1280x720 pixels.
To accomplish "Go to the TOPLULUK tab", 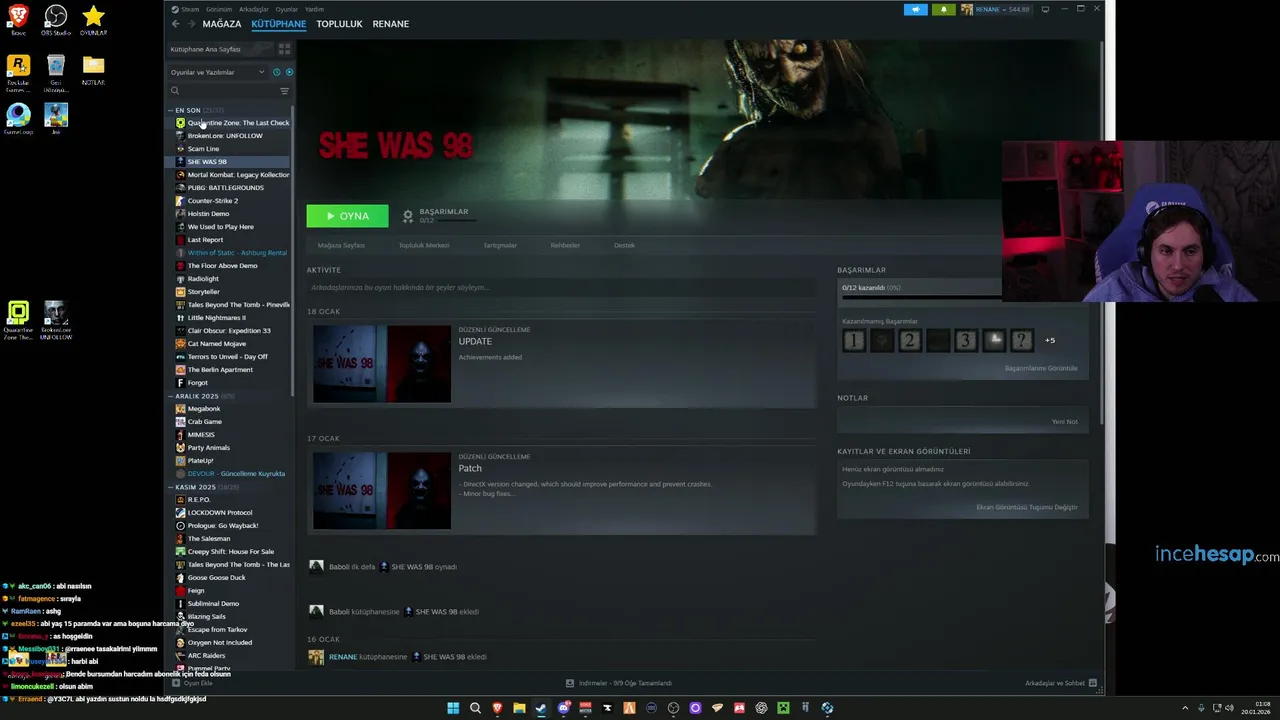I will click(339, 24).
